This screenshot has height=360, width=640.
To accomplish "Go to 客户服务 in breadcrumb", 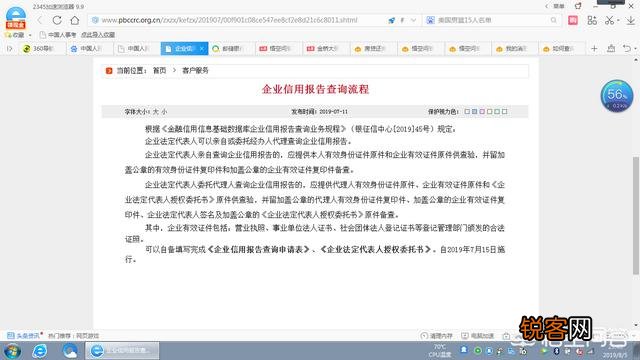I will (x=195, y=71).
